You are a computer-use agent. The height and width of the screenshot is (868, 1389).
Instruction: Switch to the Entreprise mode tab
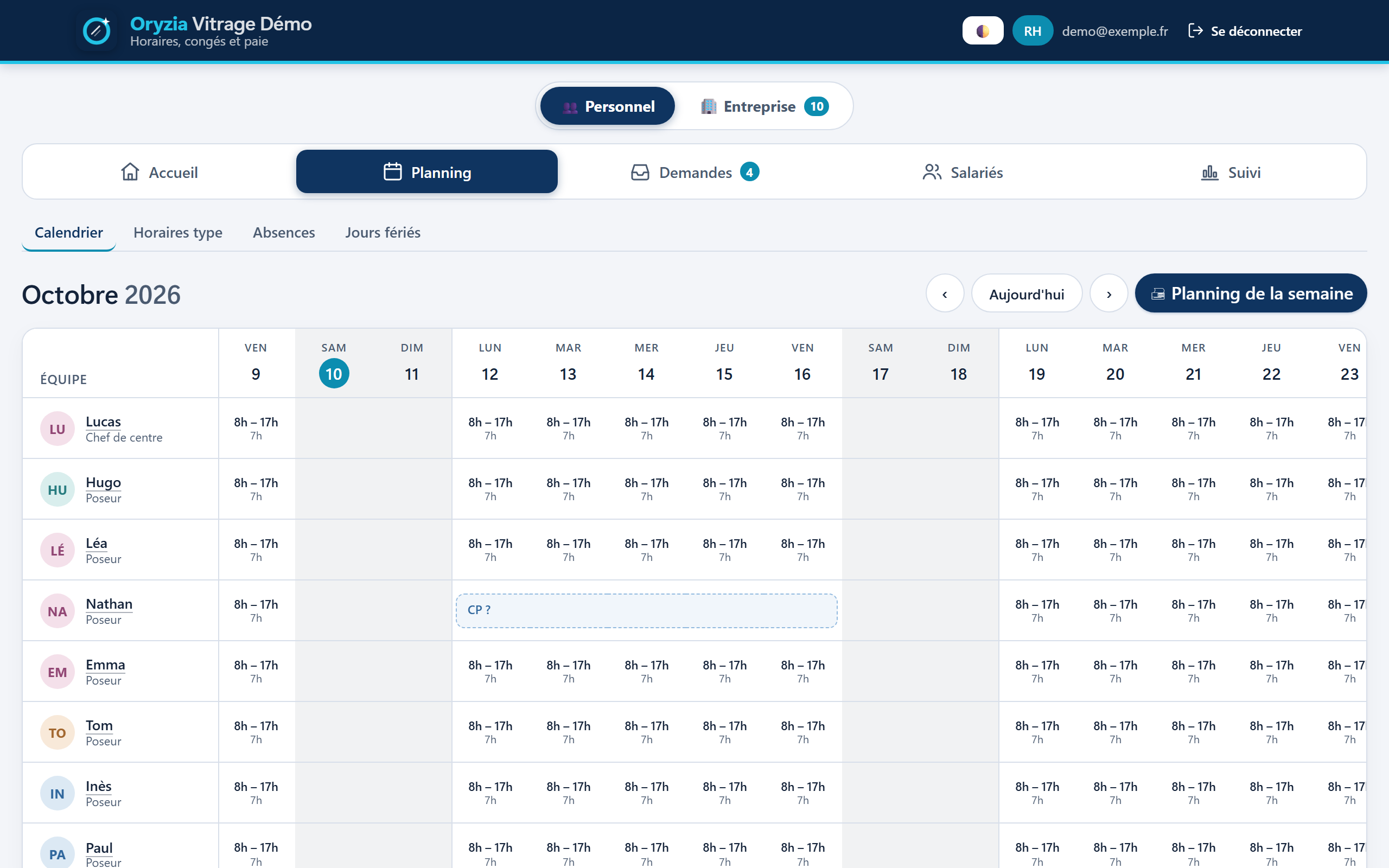click(x=764, y=106)
